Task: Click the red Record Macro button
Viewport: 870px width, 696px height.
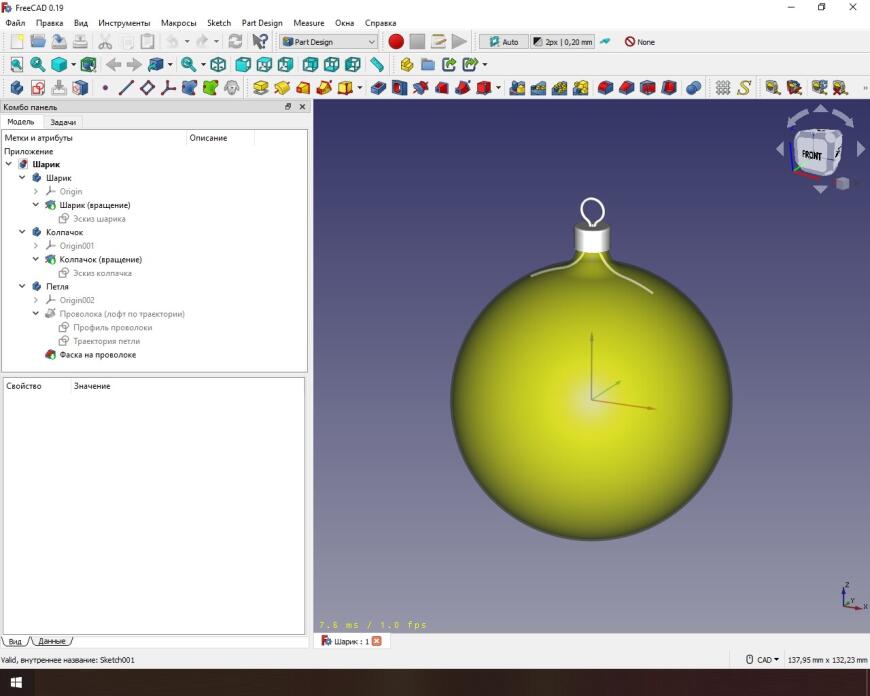Action: pyautogui.click(x=396, y=42)
